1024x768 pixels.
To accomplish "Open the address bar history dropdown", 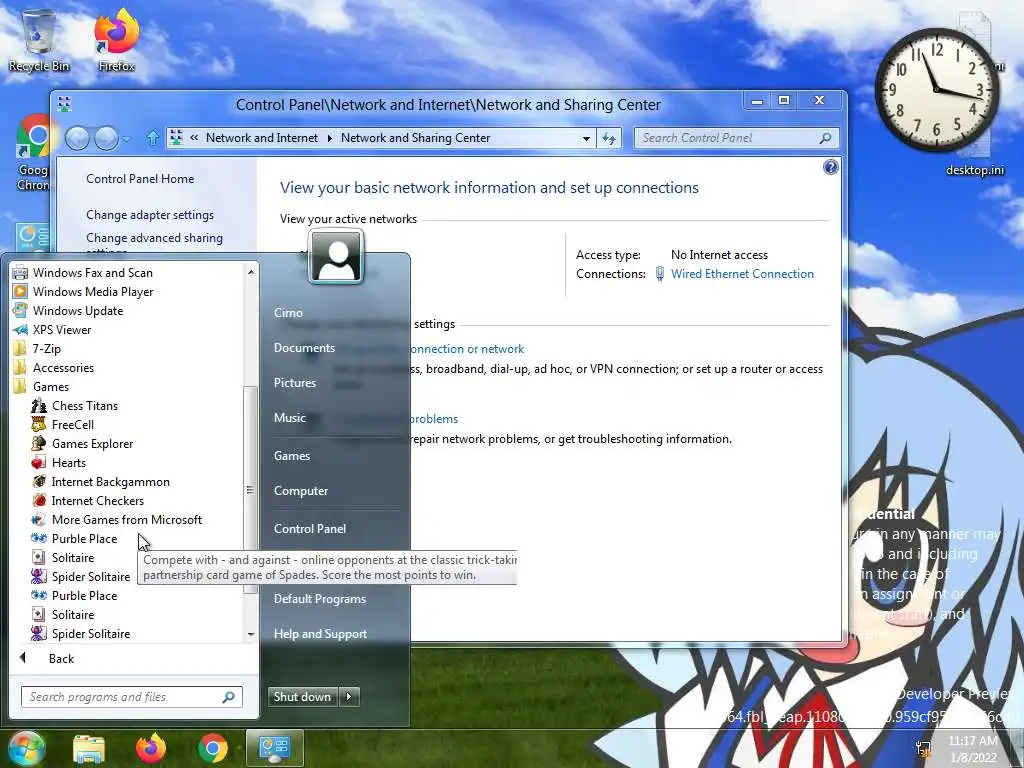I will [586, 138].
